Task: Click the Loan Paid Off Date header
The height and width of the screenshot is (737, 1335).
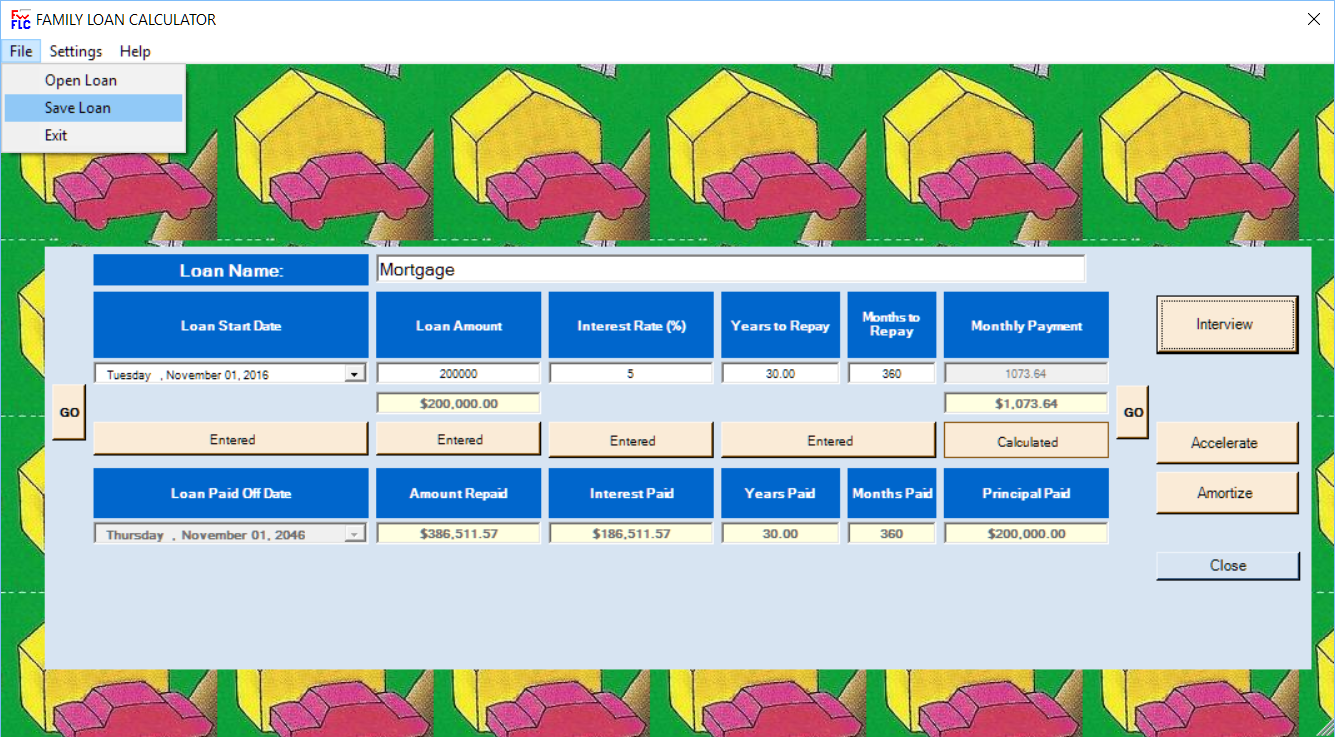Action: click(231, 493)
